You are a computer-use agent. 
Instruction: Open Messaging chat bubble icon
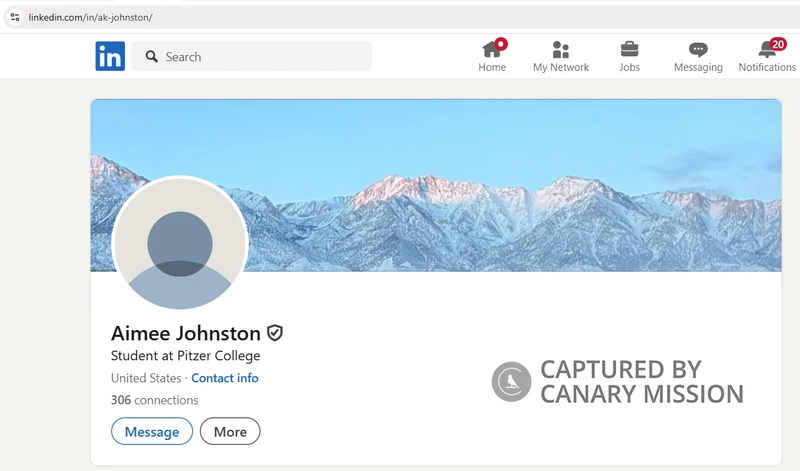pos(698,50)
